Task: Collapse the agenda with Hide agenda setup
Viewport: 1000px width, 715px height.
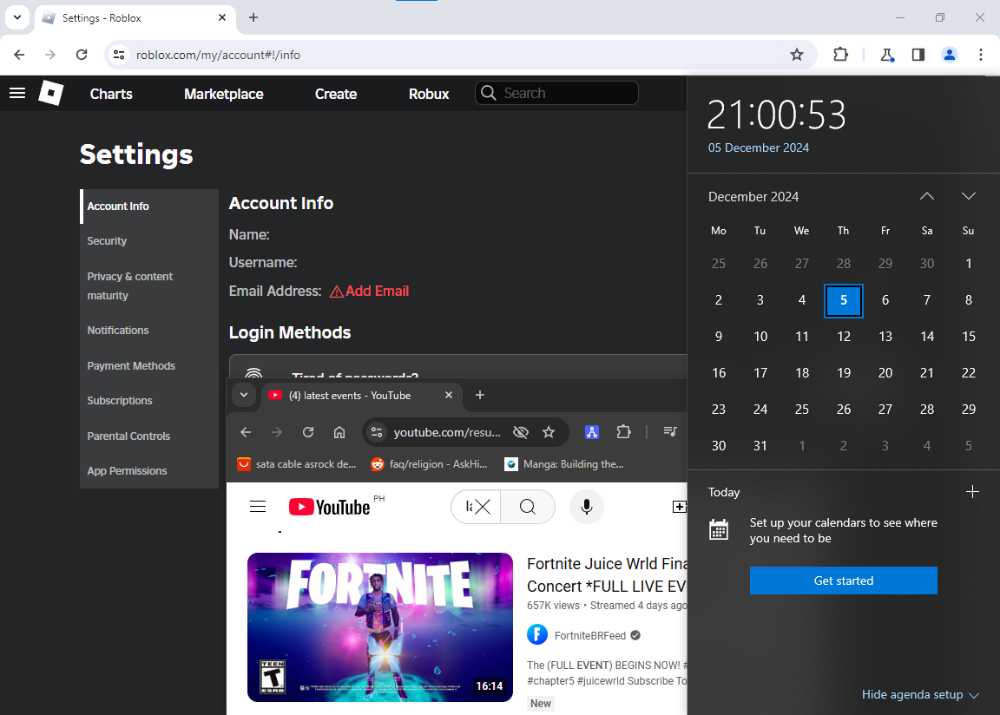Action: click(x=920, y=695)
